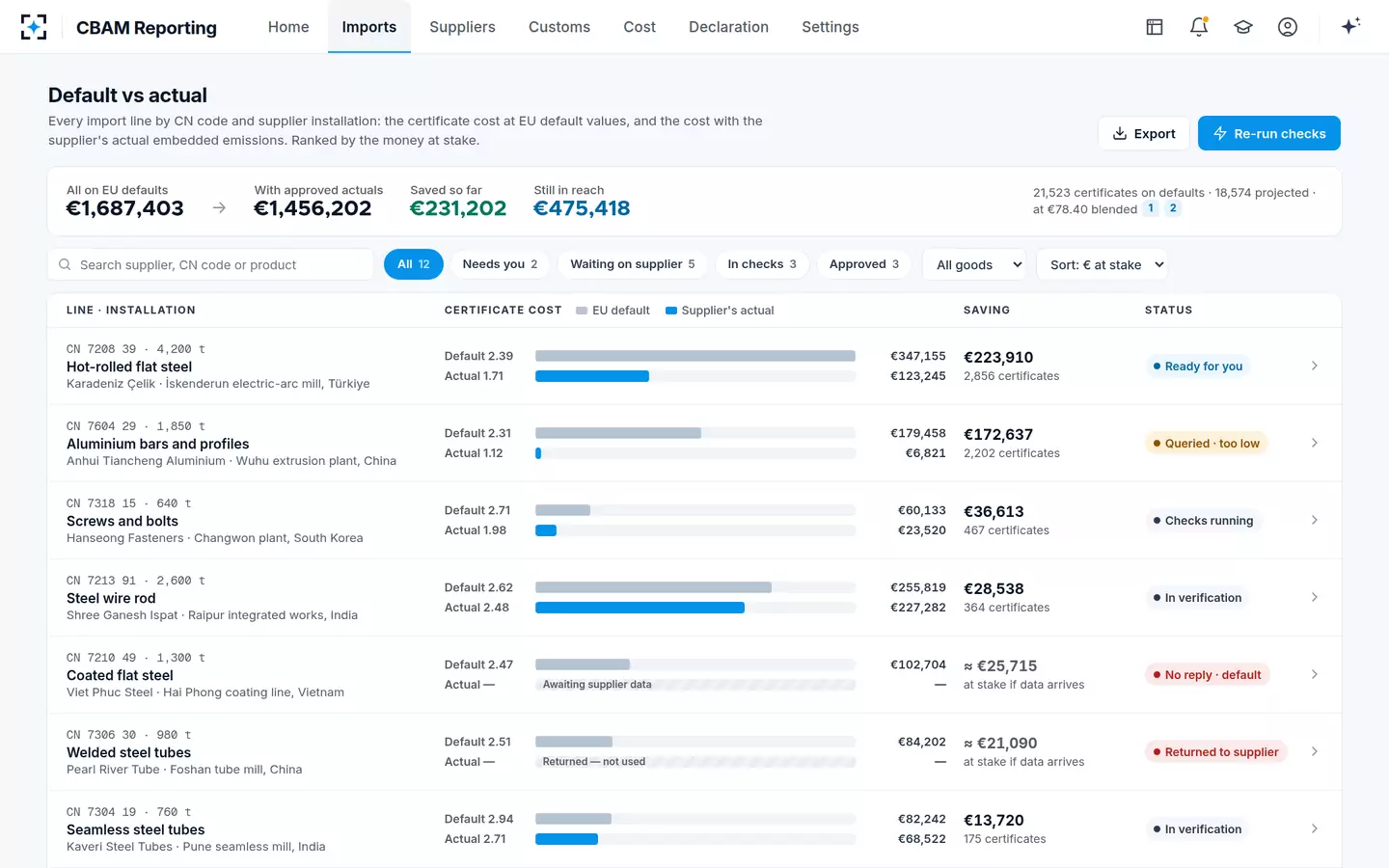Open the Declaration tab
This screenshot has height=868, width=1389.
[728, 27]
